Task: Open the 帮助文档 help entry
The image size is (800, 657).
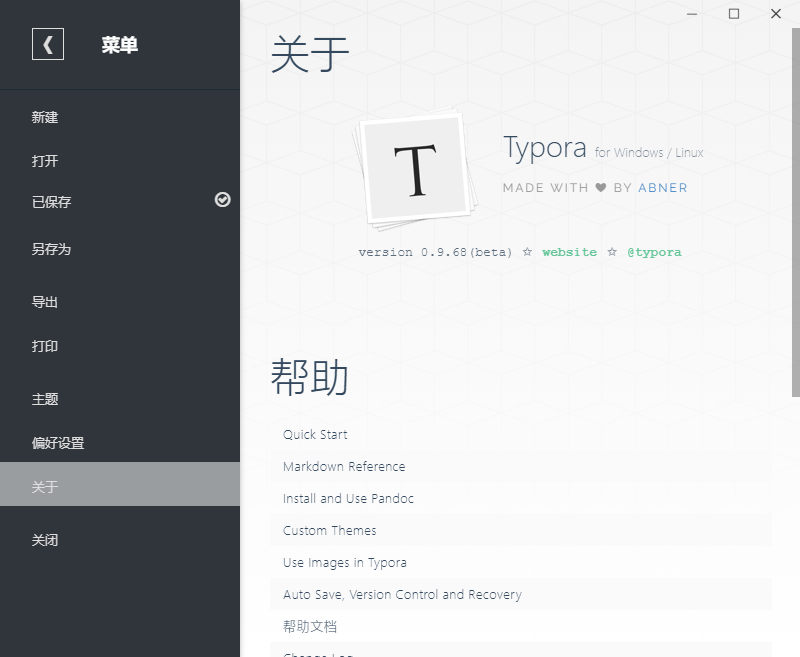Action: [x=521, y=626]
